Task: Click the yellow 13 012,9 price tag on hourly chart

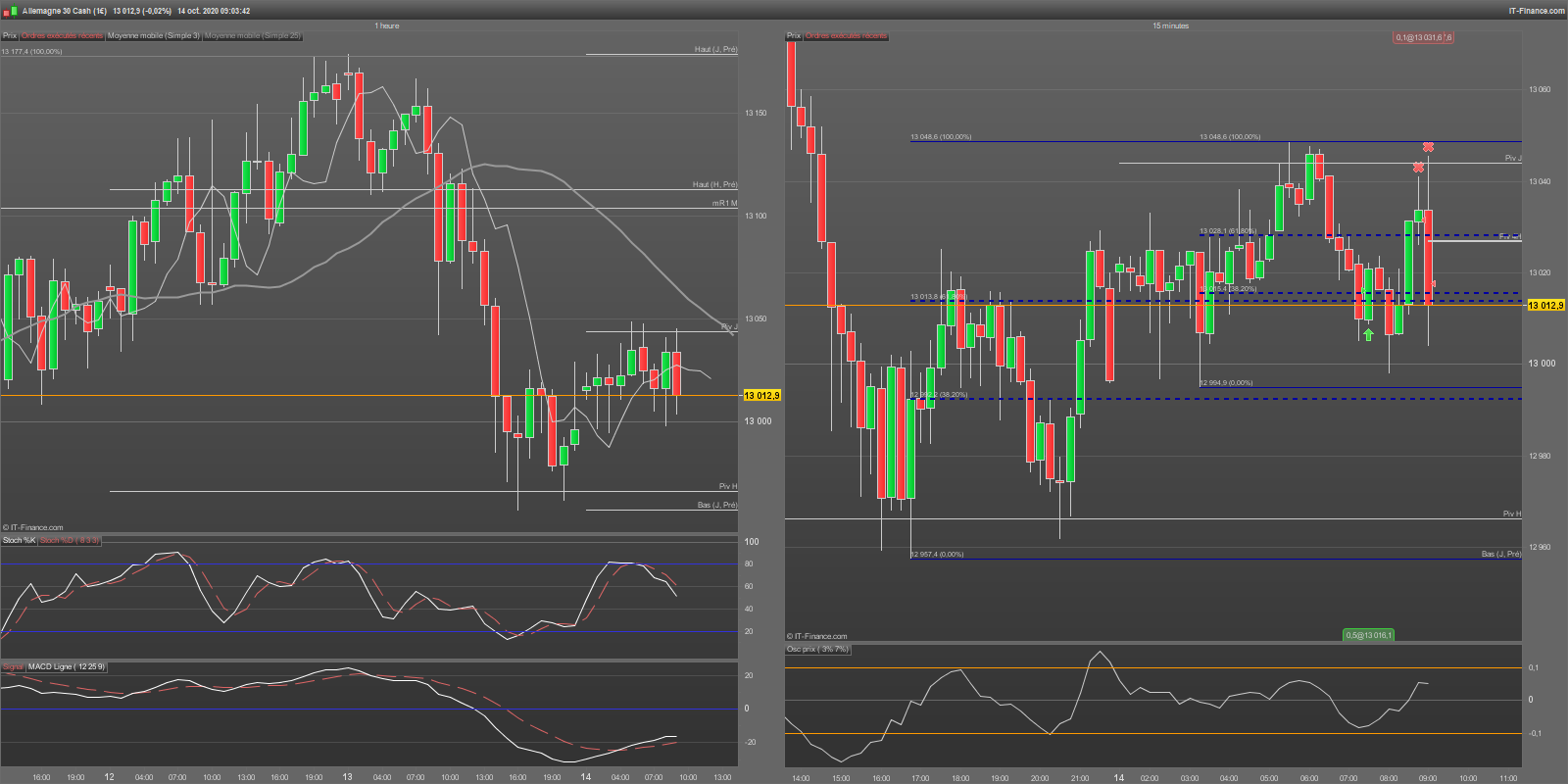Action: point(761,395)
